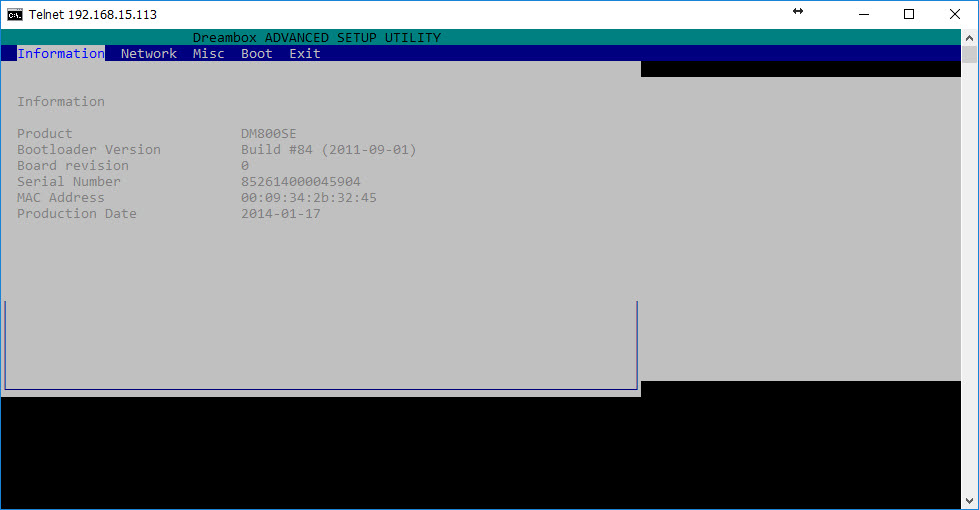The height and width of the screenshot is (510, 979).
Task: Click the Board revision label
Action: [x=73, y=165]
